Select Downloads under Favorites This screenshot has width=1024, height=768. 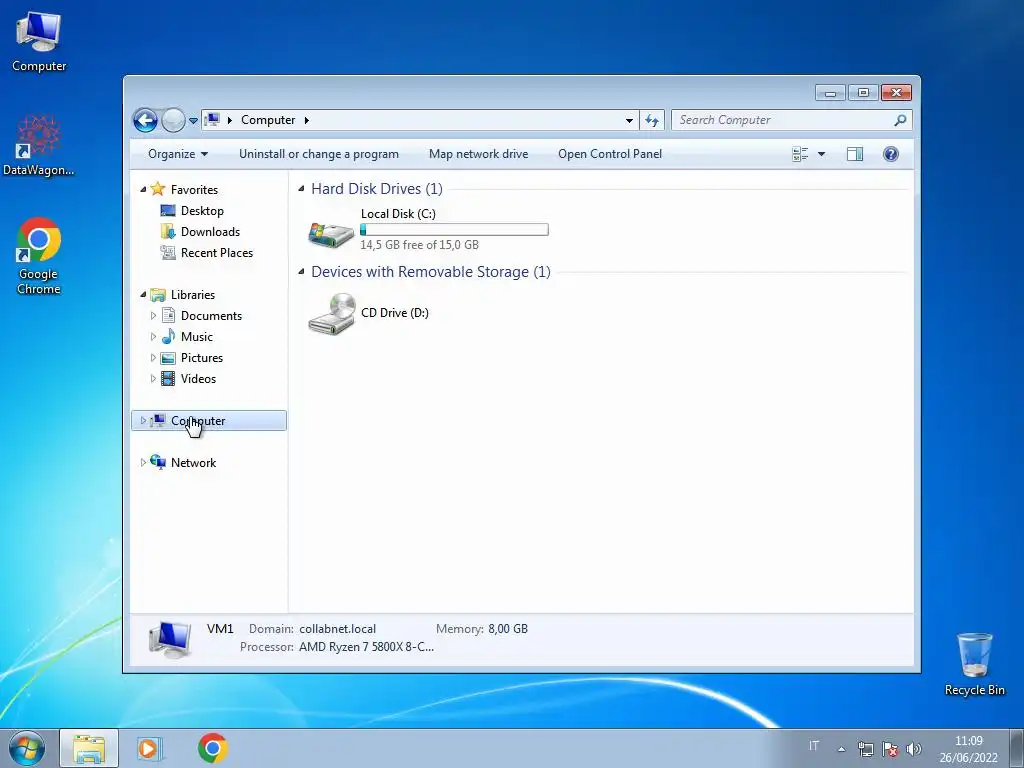(x=210, y=232)
